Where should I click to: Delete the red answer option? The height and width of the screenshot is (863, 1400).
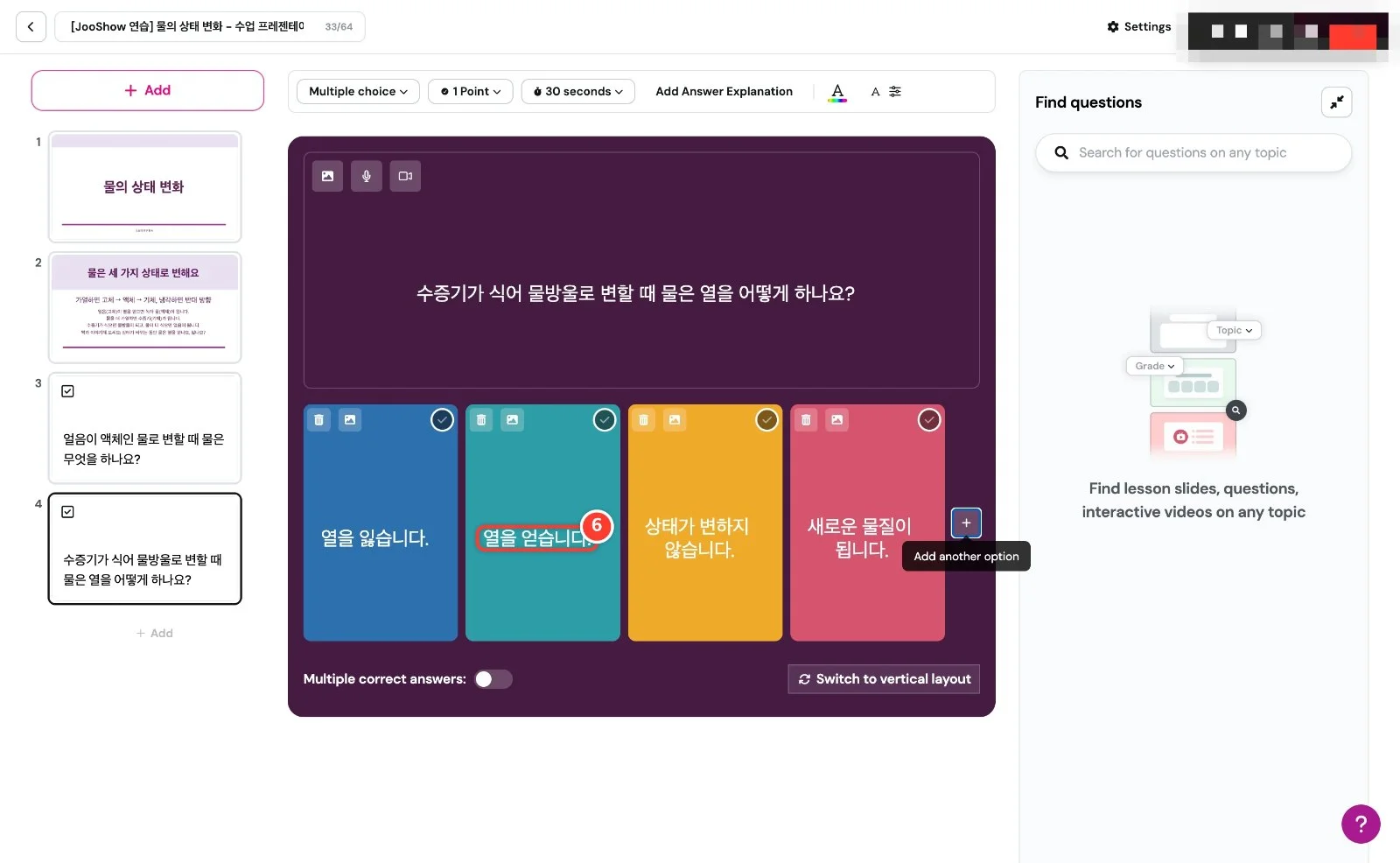[x=806, y=420]
